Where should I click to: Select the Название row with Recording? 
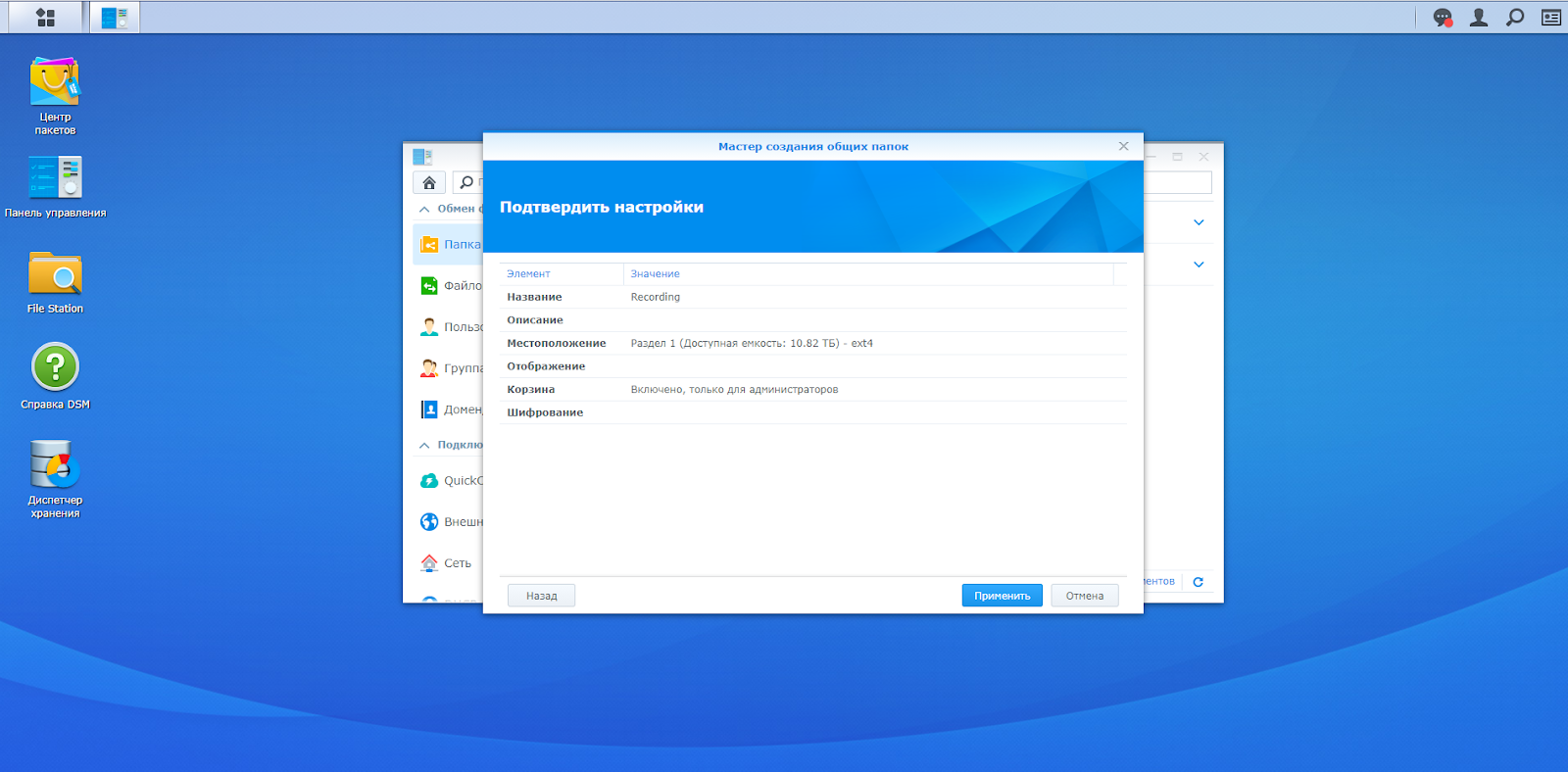[812, 297]
